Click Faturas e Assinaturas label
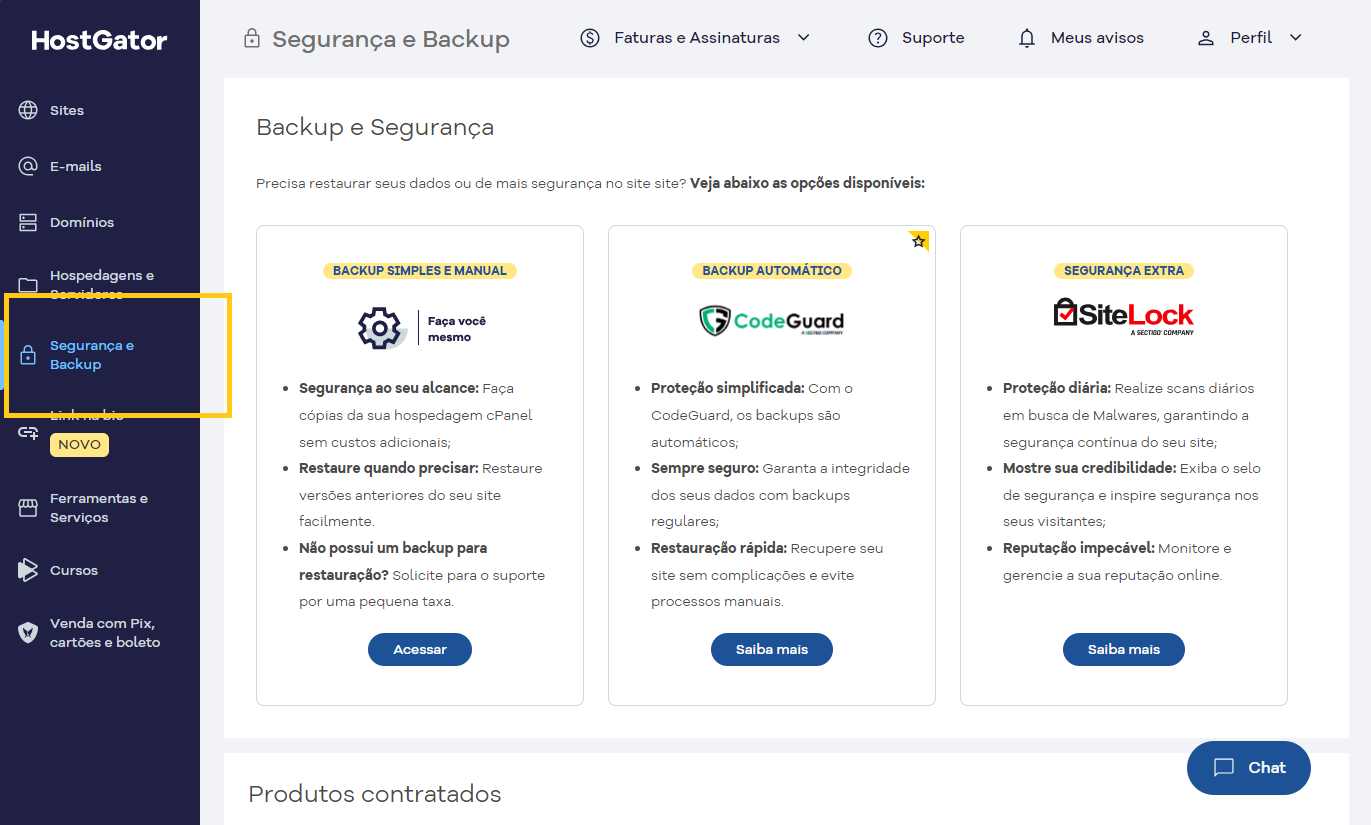The width and height of the screenshot is (1371, 825). click(697, 38)
